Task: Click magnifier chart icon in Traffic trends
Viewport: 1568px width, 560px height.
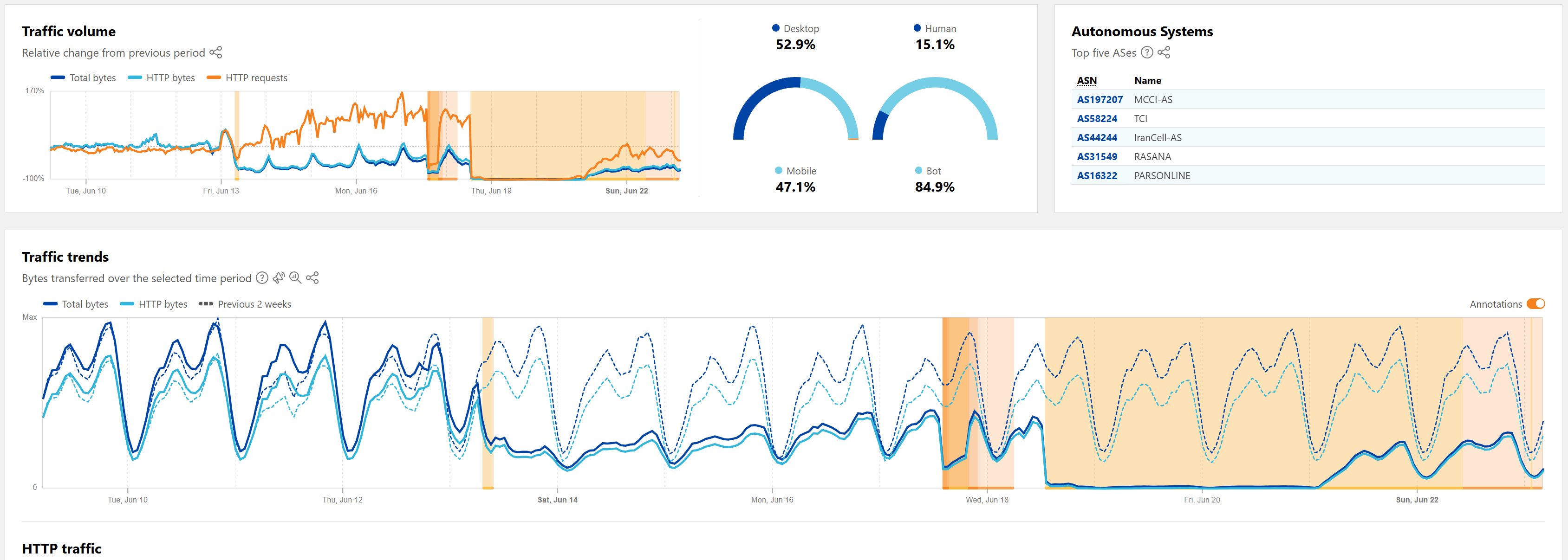Action: point(295,278)
